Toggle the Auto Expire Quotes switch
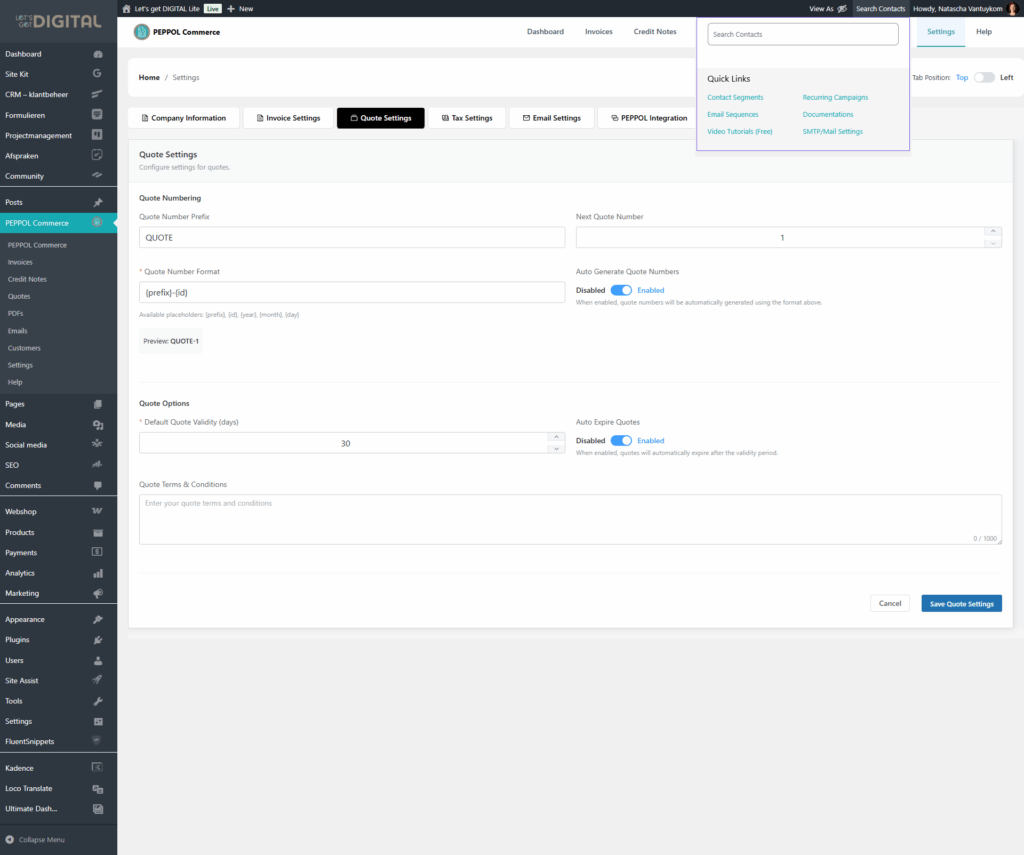 [621, 440]
